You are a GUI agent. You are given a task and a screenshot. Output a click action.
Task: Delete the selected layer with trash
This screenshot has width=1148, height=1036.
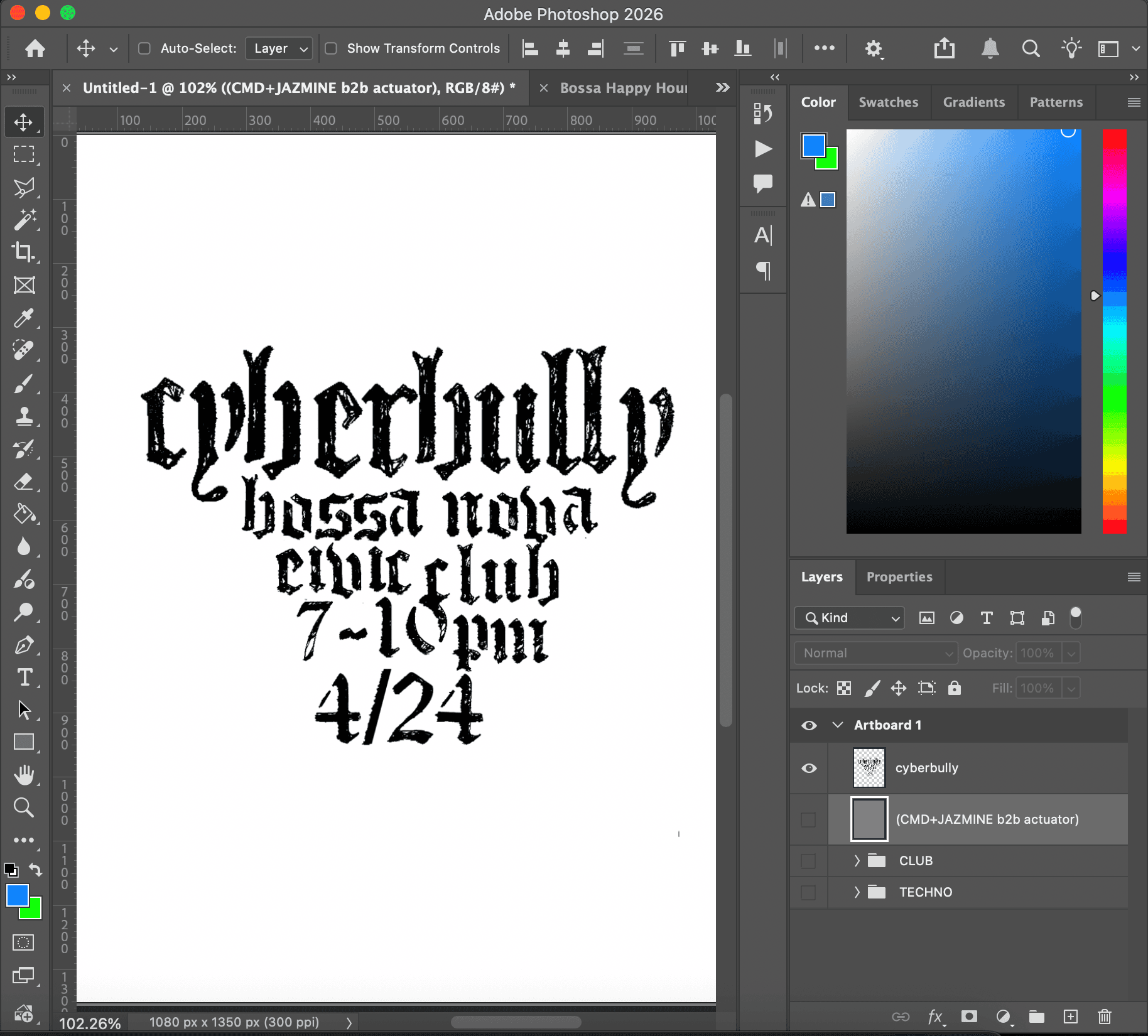1104,1017
